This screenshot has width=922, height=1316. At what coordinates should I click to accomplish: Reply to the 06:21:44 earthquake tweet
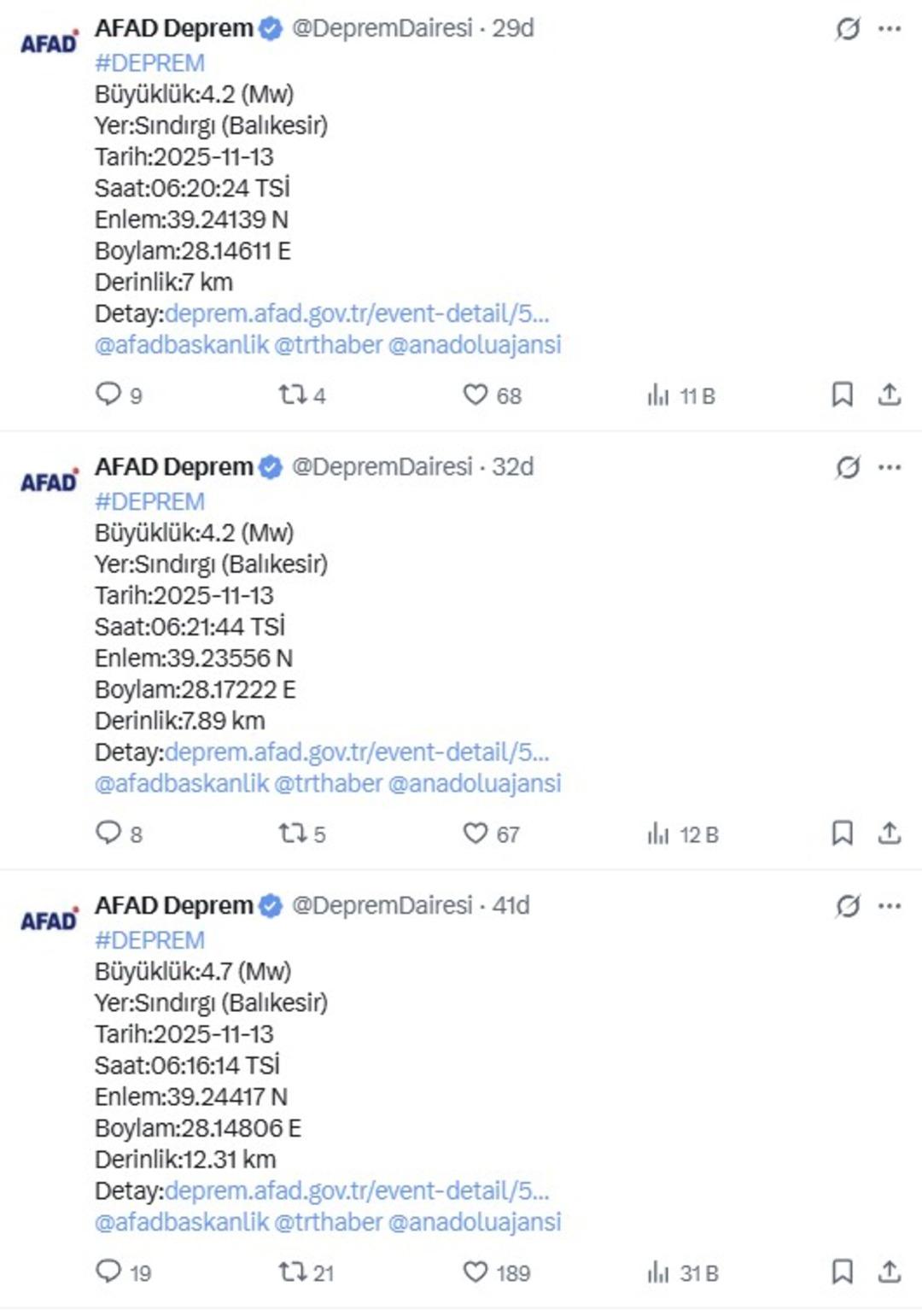pos(108,833)
